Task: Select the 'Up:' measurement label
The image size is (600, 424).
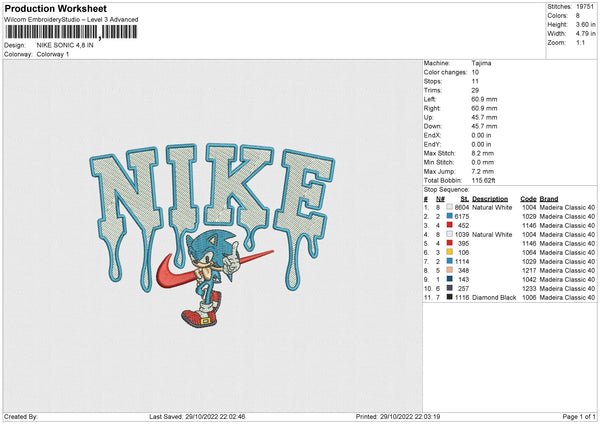Action: 428,117
